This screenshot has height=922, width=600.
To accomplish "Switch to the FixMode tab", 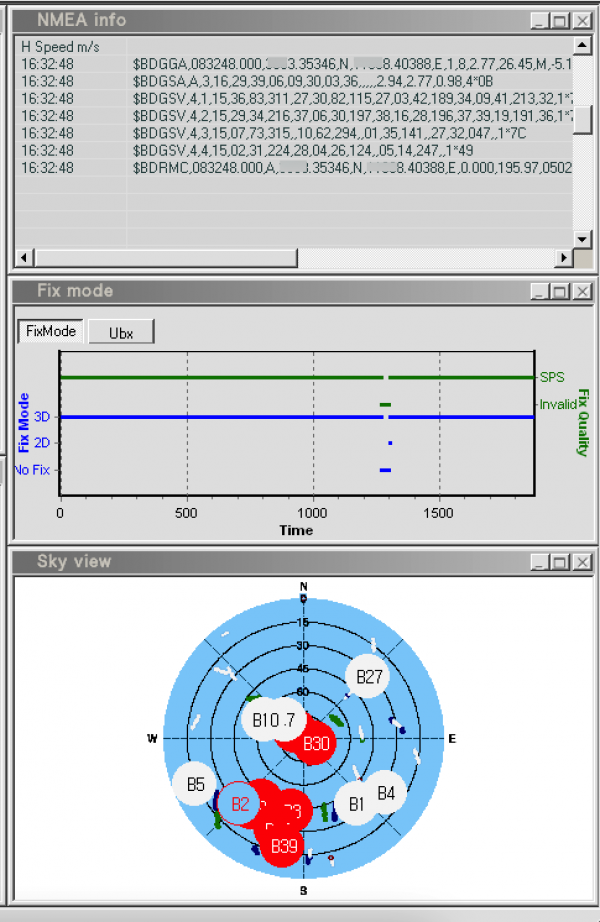I will (51, 331).
